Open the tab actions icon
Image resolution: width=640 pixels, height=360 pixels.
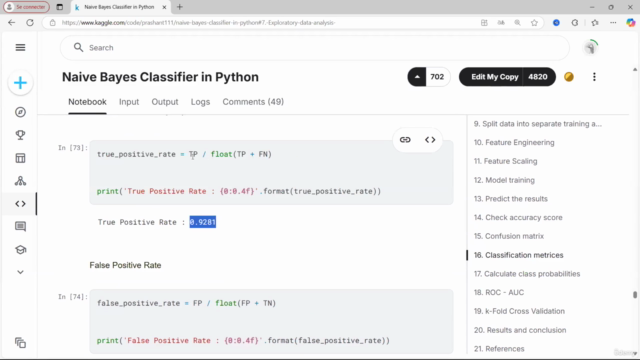tap(60, 7)
